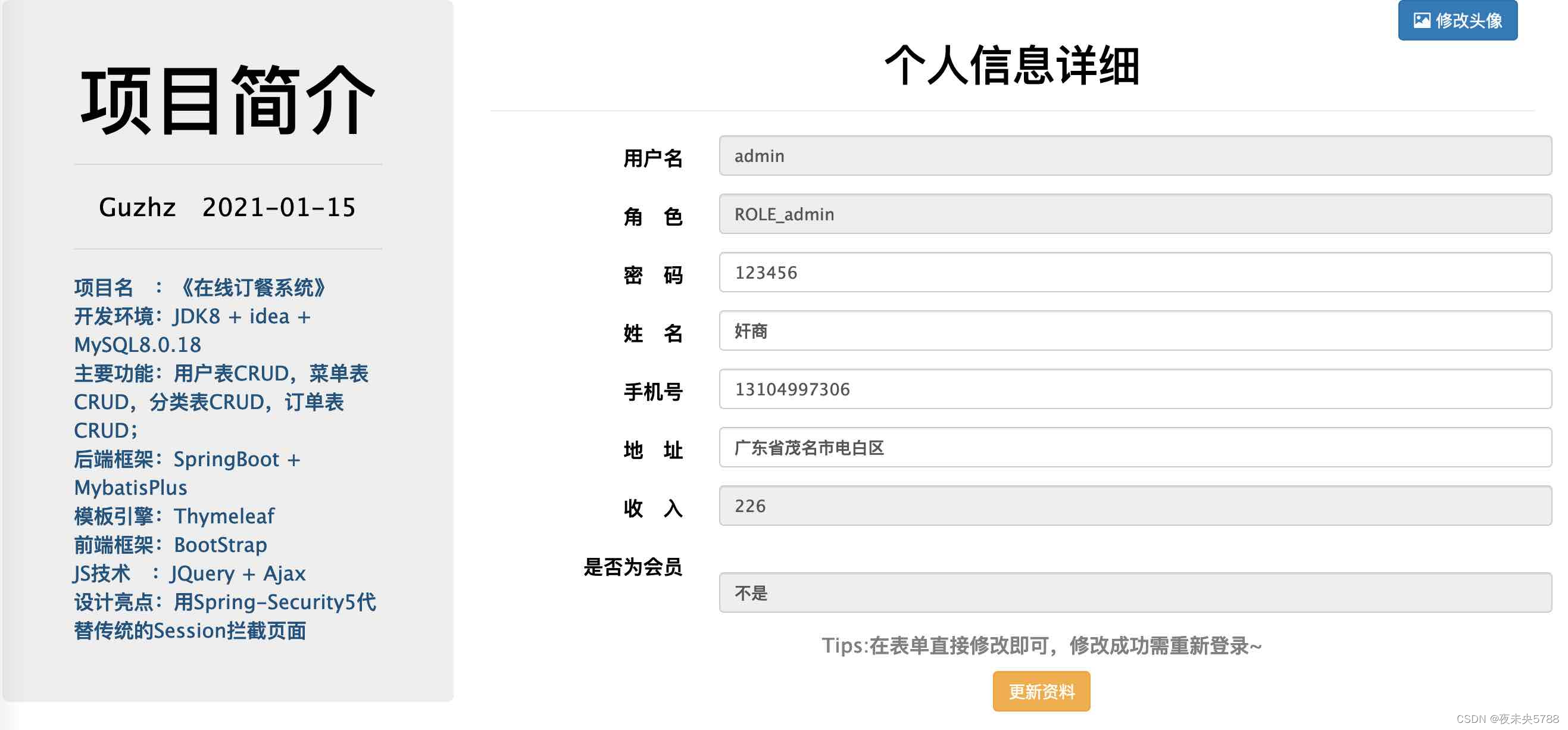
Task: Edit the 手机号 field 13104997306
Action: (x=1135, y=389)
